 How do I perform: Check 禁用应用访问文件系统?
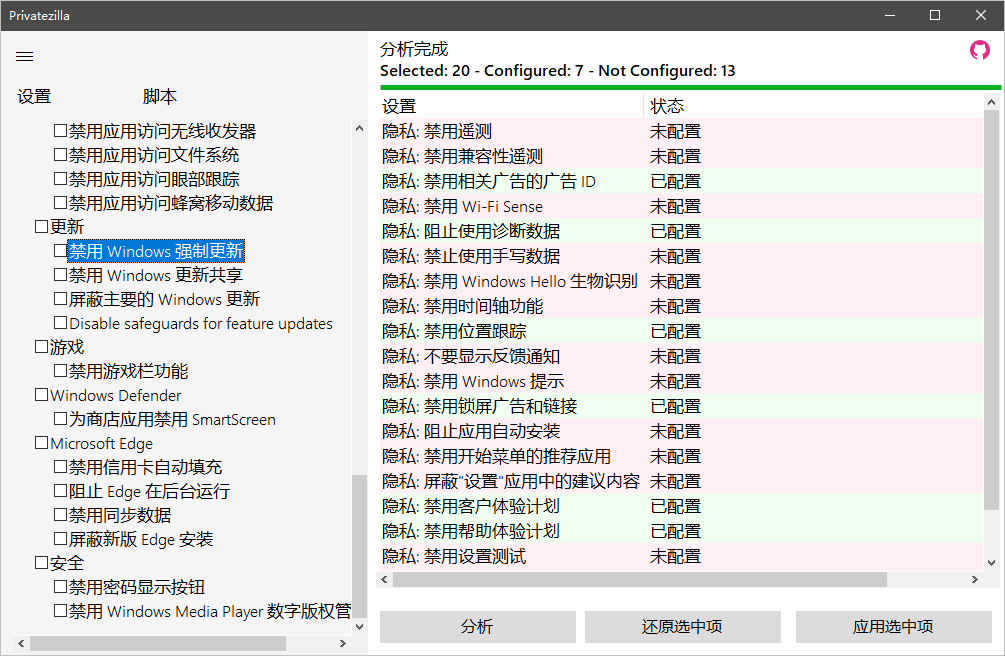(61, 155)
